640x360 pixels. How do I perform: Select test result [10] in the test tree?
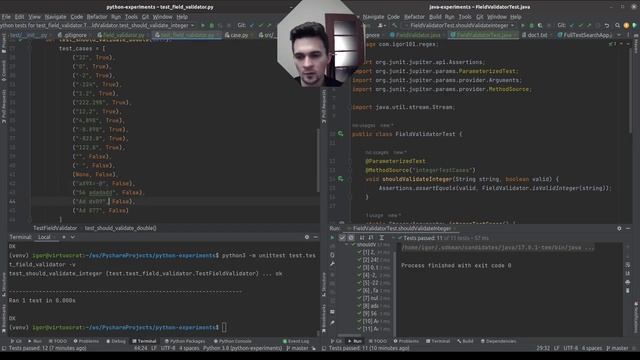[x=370, y=321]
